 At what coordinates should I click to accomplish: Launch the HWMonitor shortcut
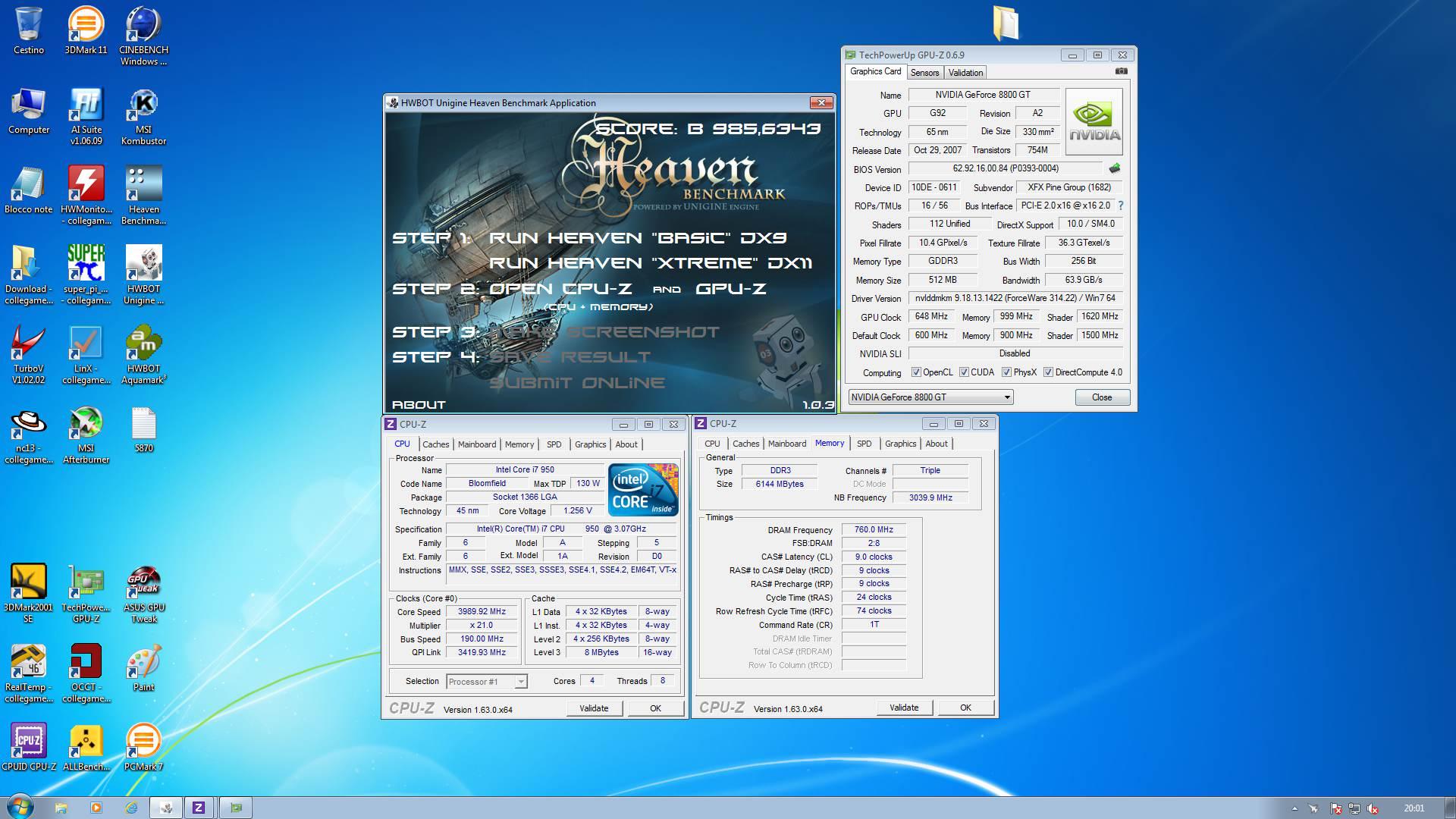pyautogui.click(x=86, y=196)
